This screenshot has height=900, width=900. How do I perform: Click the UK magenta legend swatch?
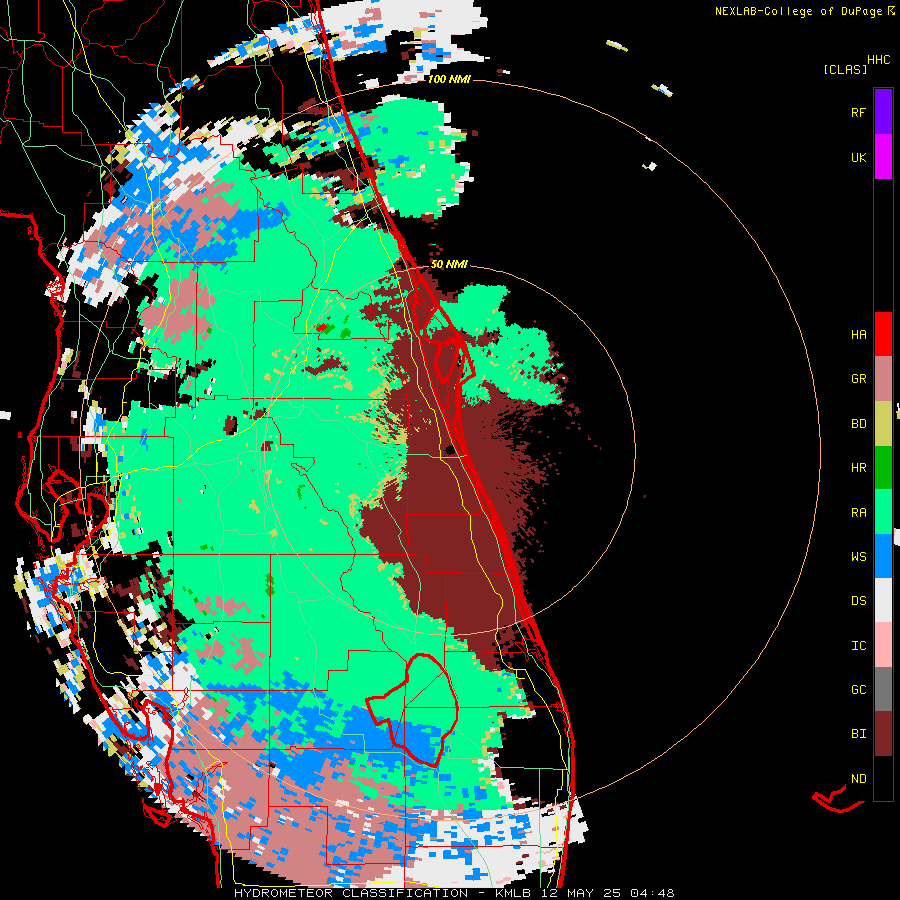tap(883, 157)
